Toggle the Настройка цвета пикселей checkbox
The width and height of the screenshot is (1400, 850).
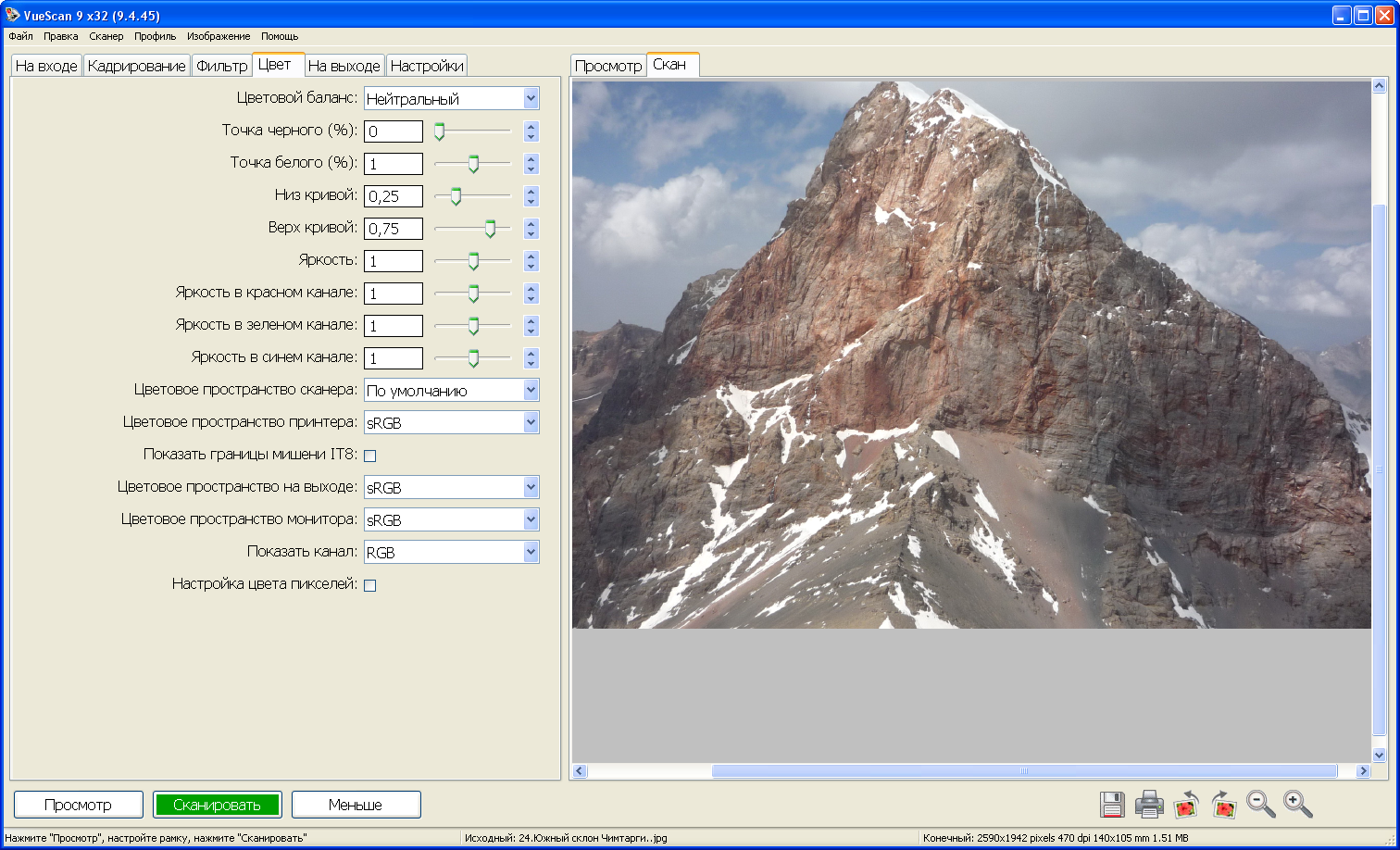370,585
